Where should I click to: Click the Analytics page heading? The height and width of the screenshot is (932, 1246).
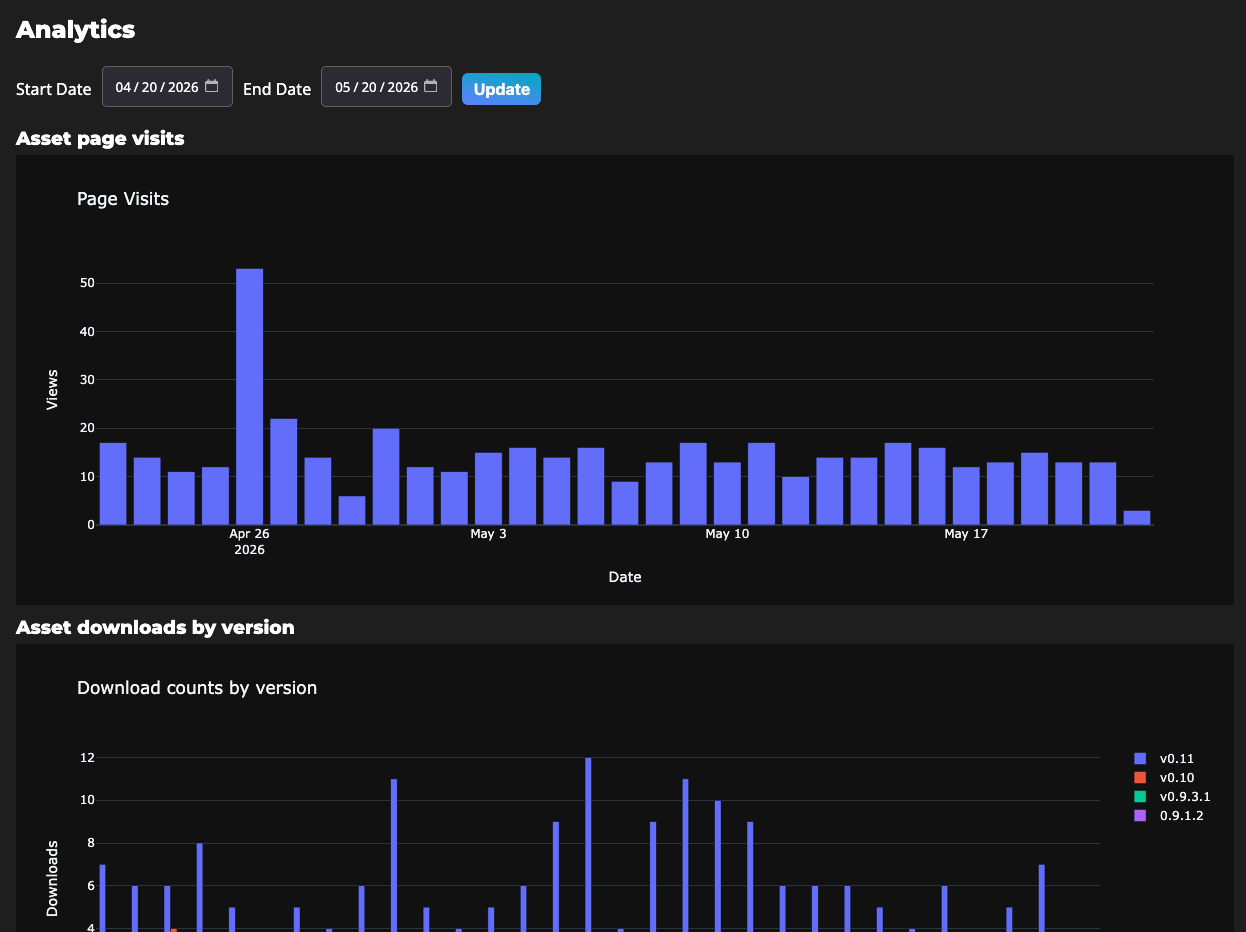[76, 29]
